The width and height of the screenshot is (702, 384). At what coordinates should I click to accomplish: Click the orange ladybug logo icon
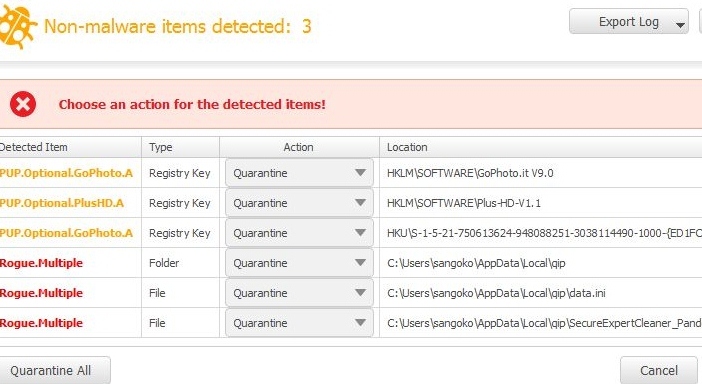[17, 27]
